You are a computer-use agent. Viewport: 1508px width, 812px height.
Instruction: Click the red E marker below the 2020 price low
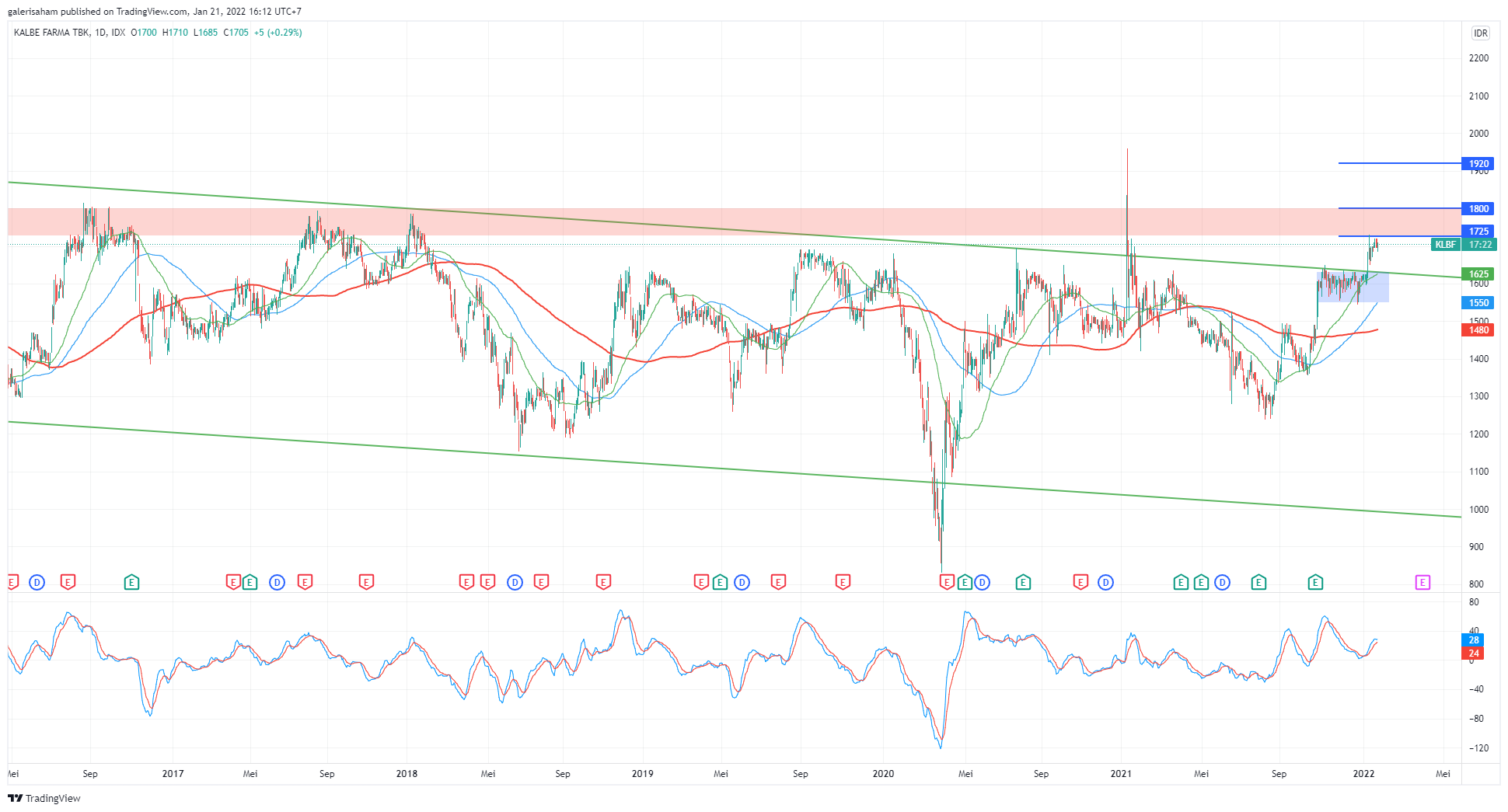[947, 582]
